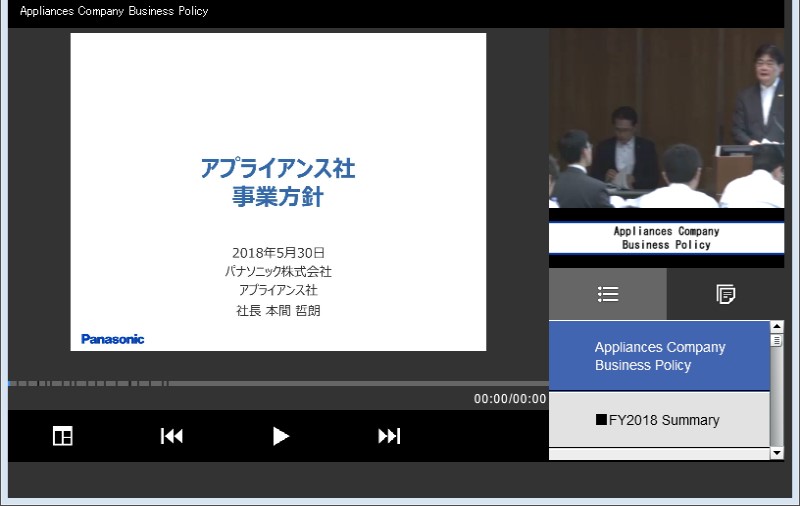The height and width of the screenshot is (506, 800).
Task: Click the presentation slide thumbnail
Action: 278,192
